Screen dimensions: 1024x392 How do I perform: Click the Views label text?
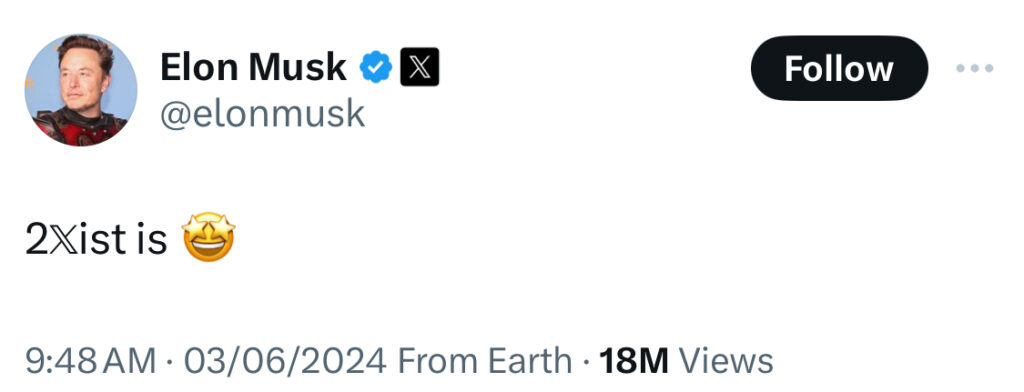pos(726,361)
